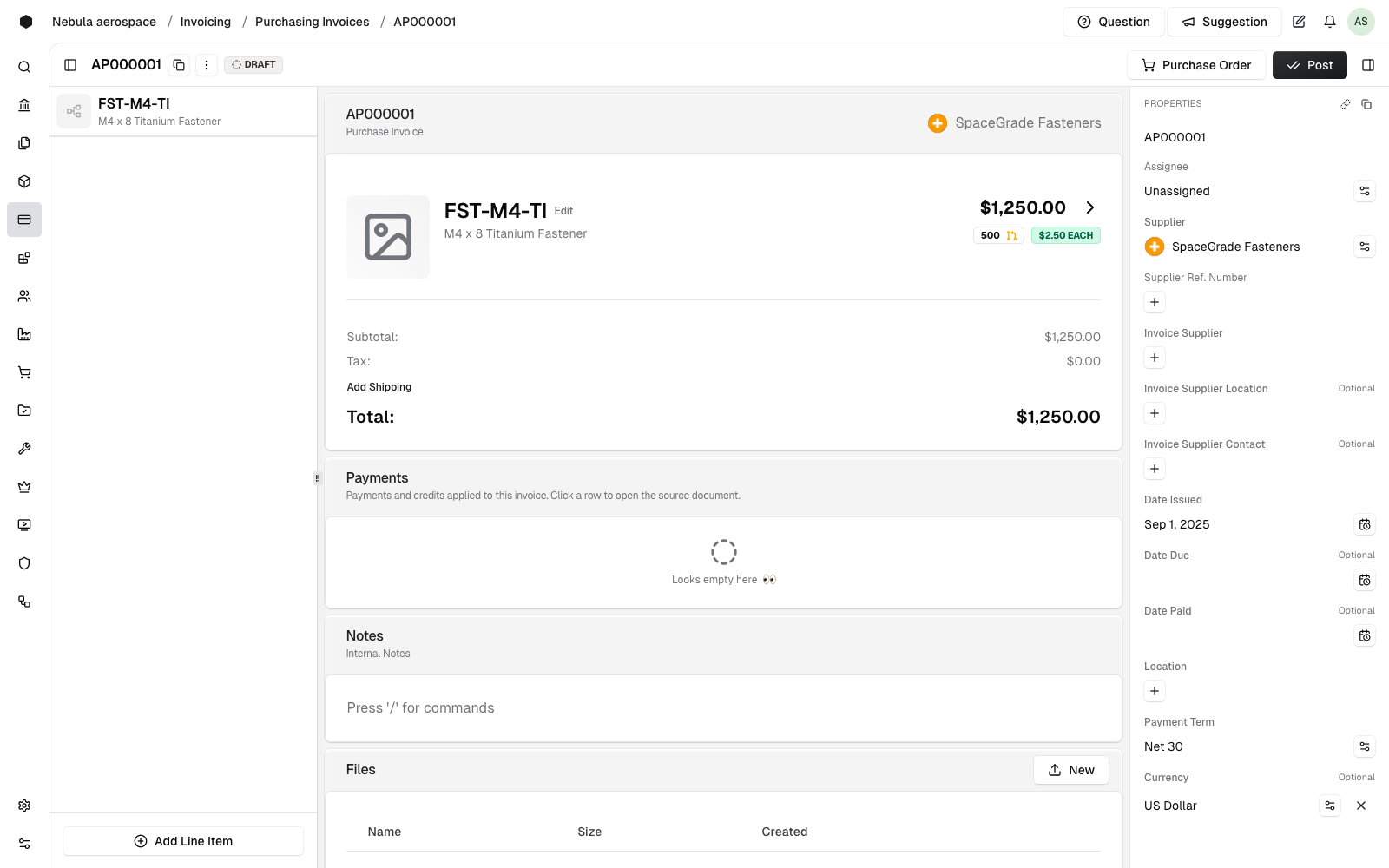Open the notifications bell
Screen dimensions: 1389x868
(x=1330, y=22)
